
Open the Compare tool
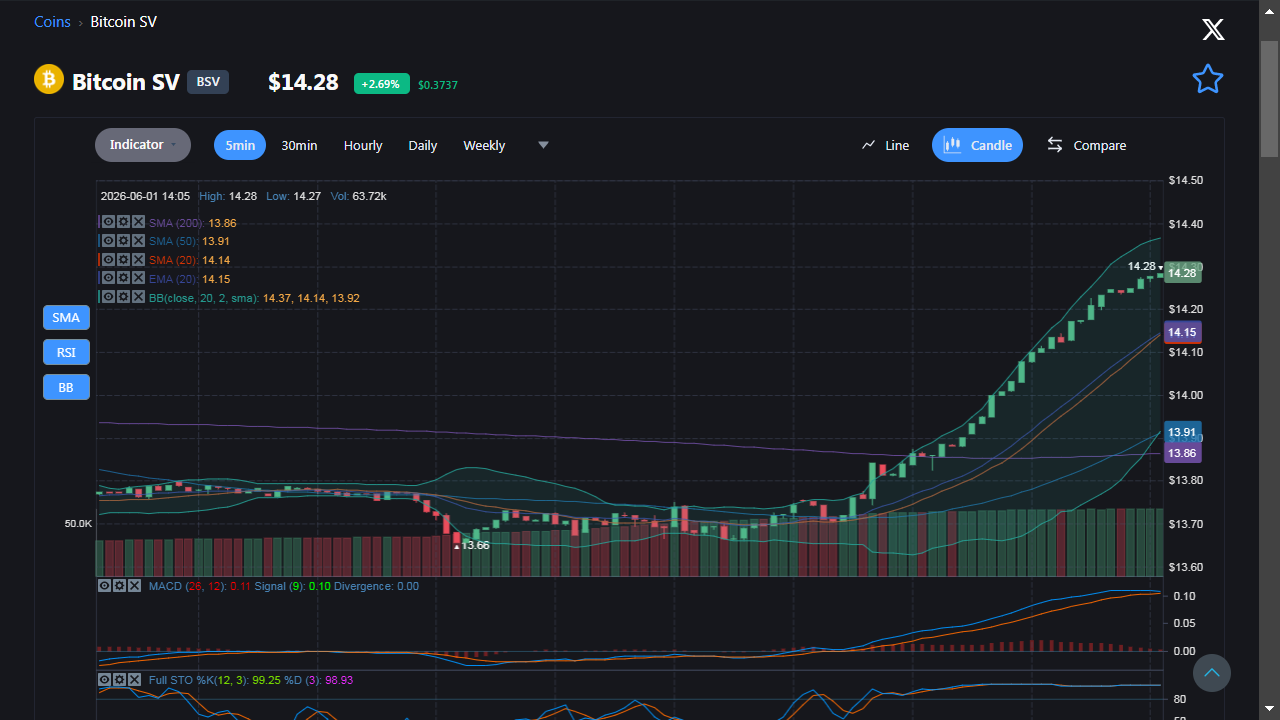[1086, 145]
